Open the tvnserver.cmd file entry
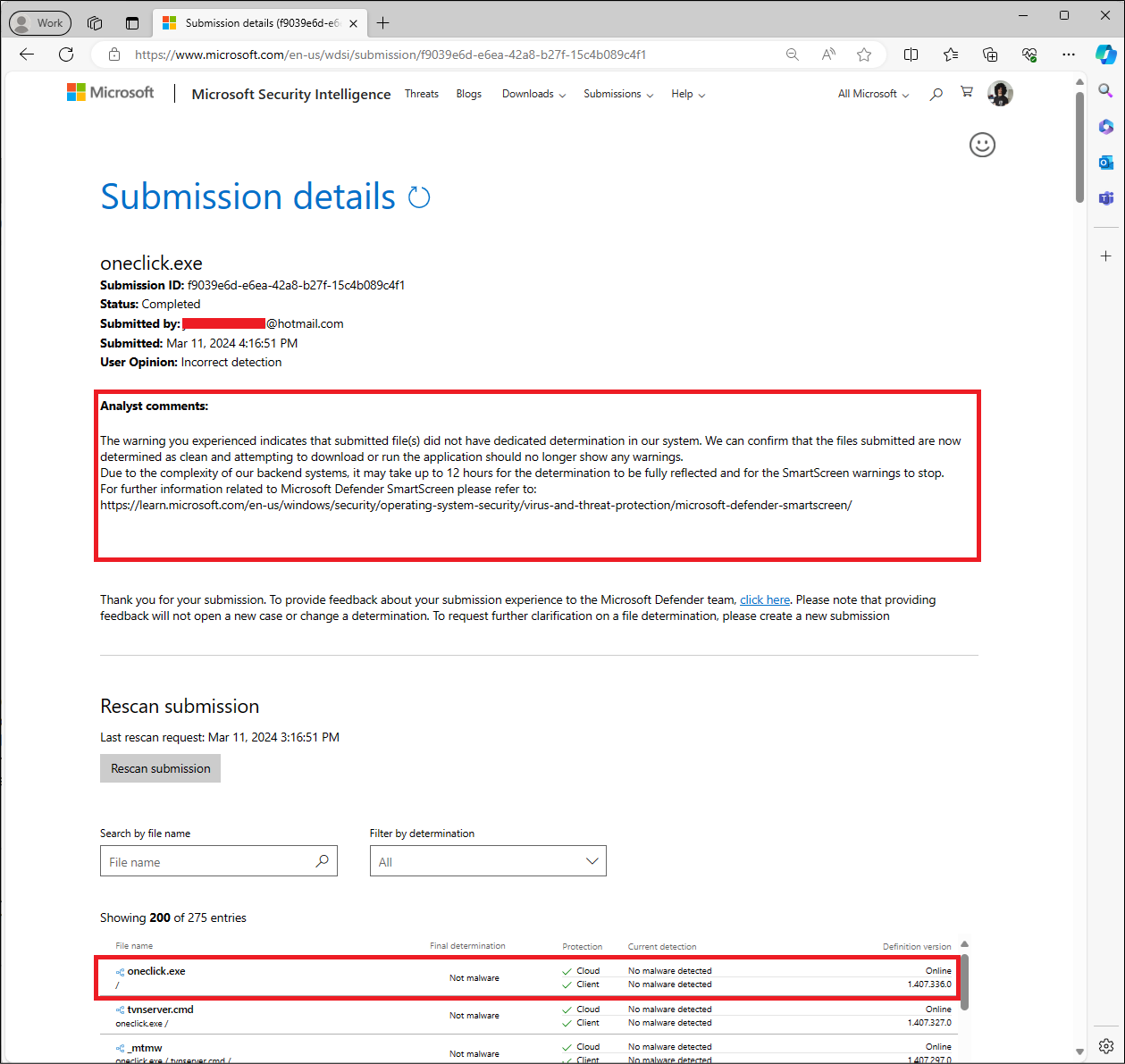 (160, 1010)
